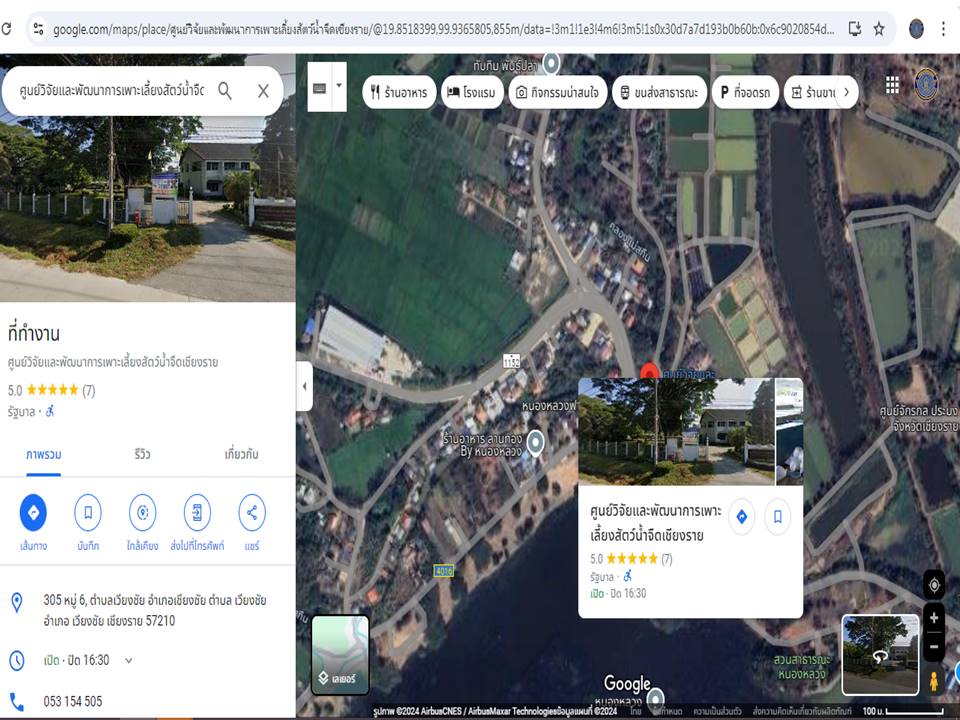This screenshot has height=720, width=960.
Task: Click the Google account avatar on map
Action: tap(926, 84)
